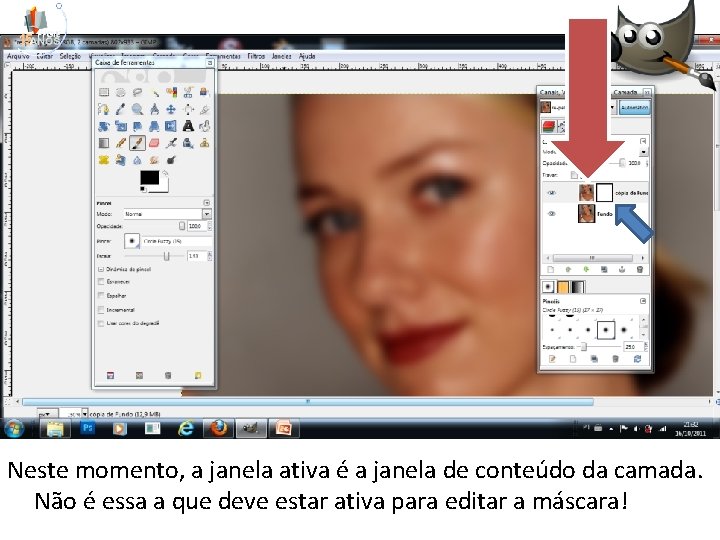Hide the cópia de Fundo layer
Screen dimensions: 720x540
coord(551,193)
